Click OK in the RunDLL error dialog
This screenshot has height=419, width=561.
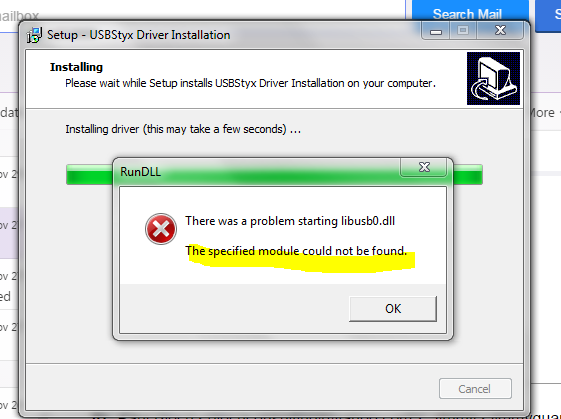pos(393,308)
